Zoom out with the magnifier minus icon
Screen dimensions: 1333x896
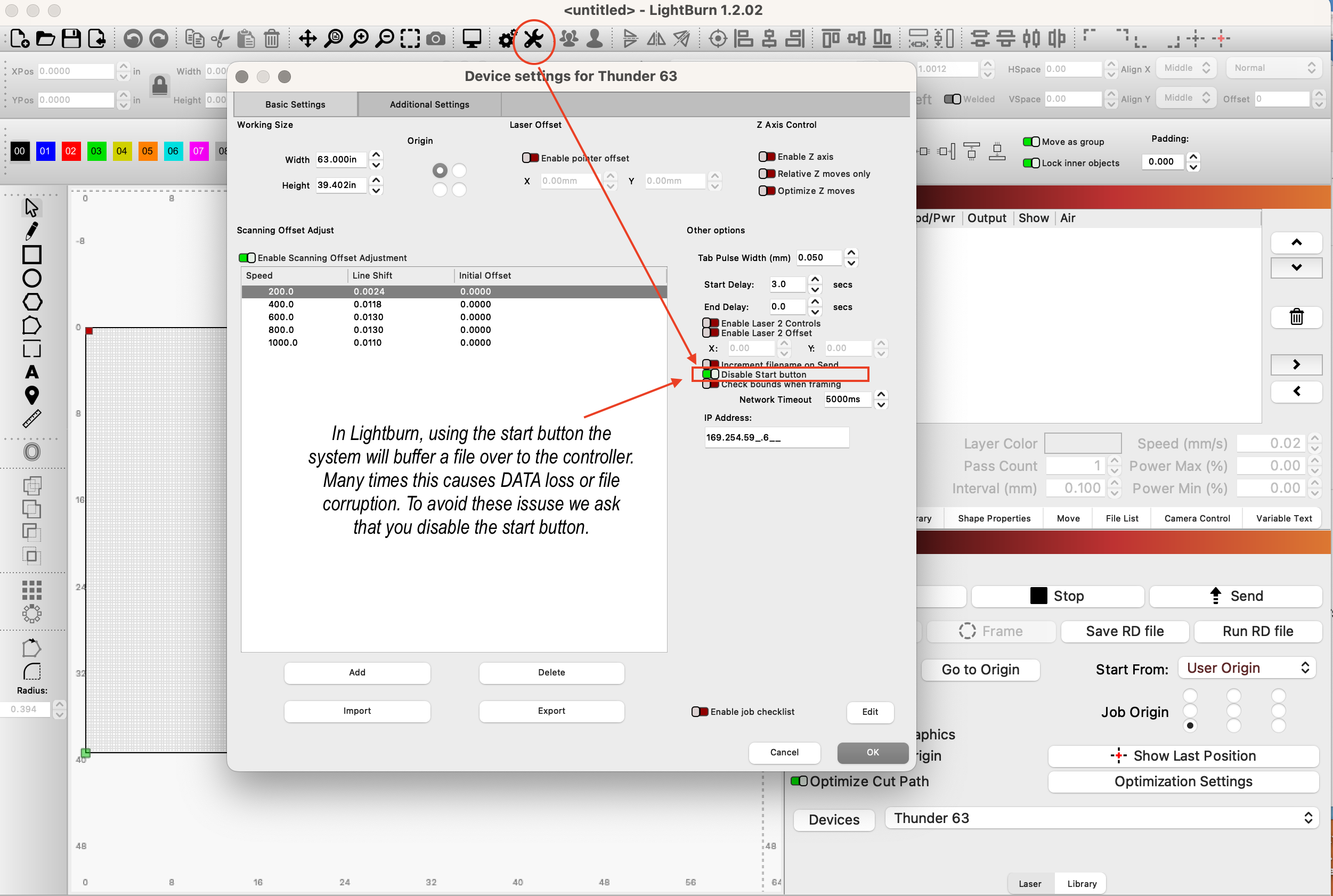(x=386, y=39)
